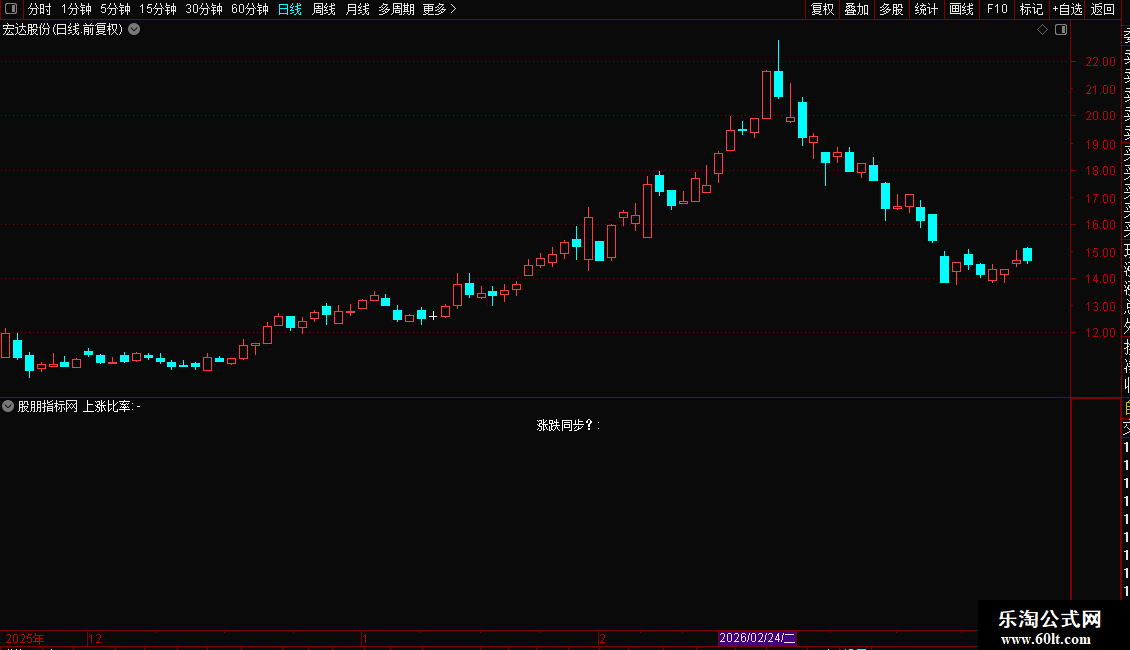Viewport: 1130px width, 650px height.
Task: Click the 标记 mark button
Action: [1031, 9]
